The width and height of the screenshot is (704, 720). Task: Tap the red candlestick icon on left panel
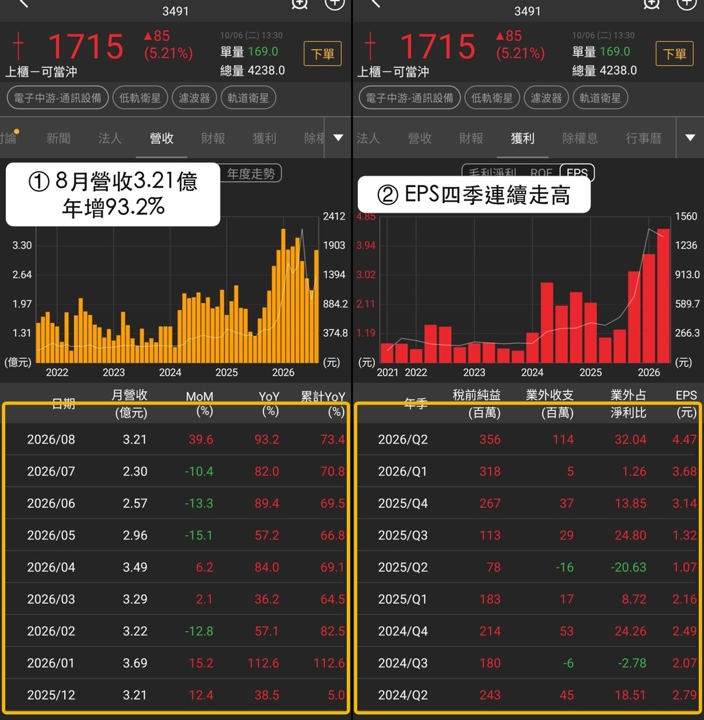click(18, 46)
